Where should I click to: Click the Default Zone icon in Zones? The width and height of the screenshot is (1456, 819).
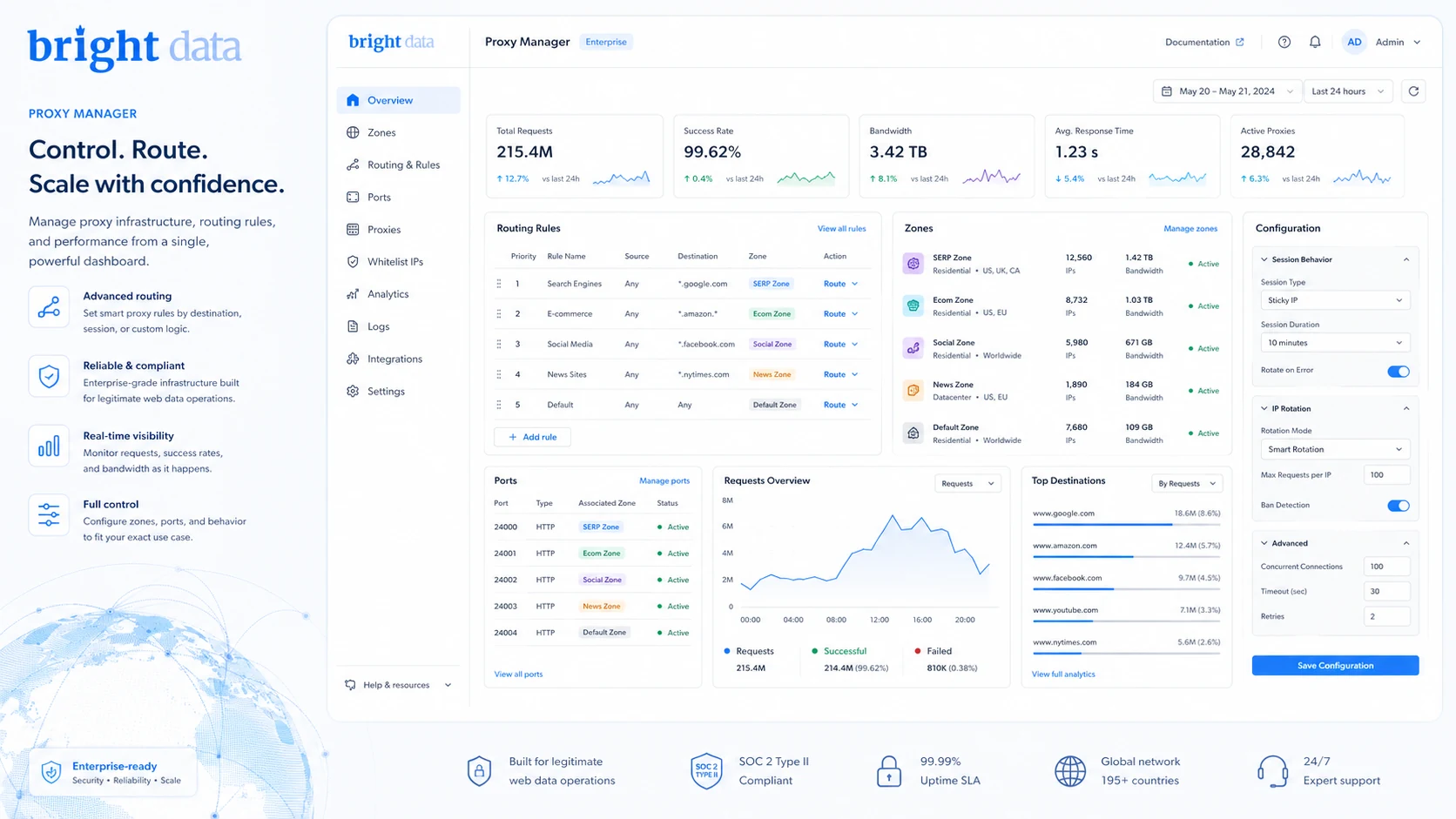pyautogui.click(x=913, y=433)
